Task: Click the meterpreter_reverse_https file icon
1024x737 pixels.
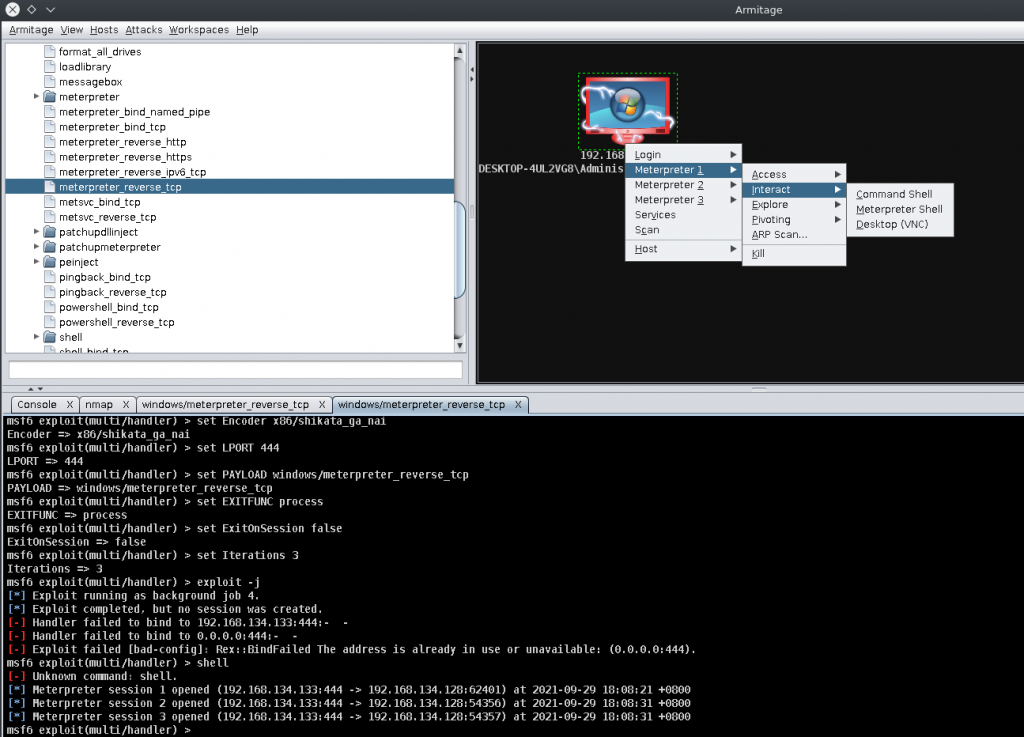Action: (50, 157)
